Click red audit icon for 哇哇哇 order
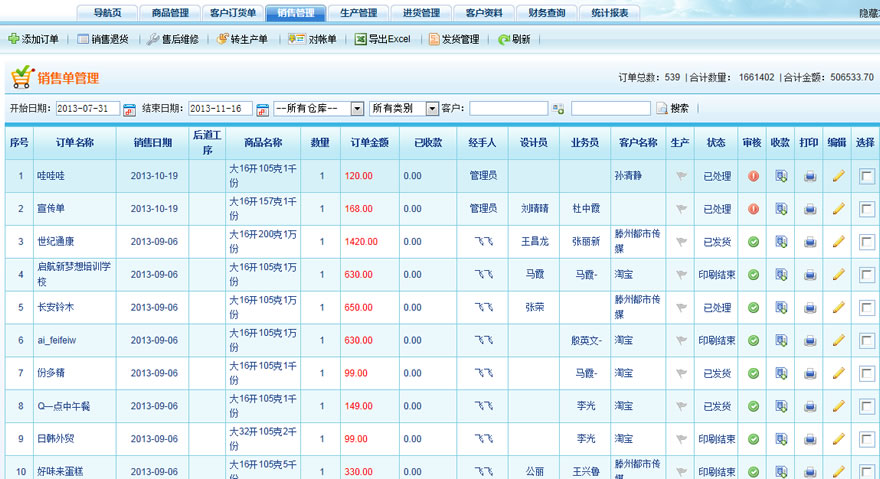This screenshot has width=880, height=479. tap(753, 176)
